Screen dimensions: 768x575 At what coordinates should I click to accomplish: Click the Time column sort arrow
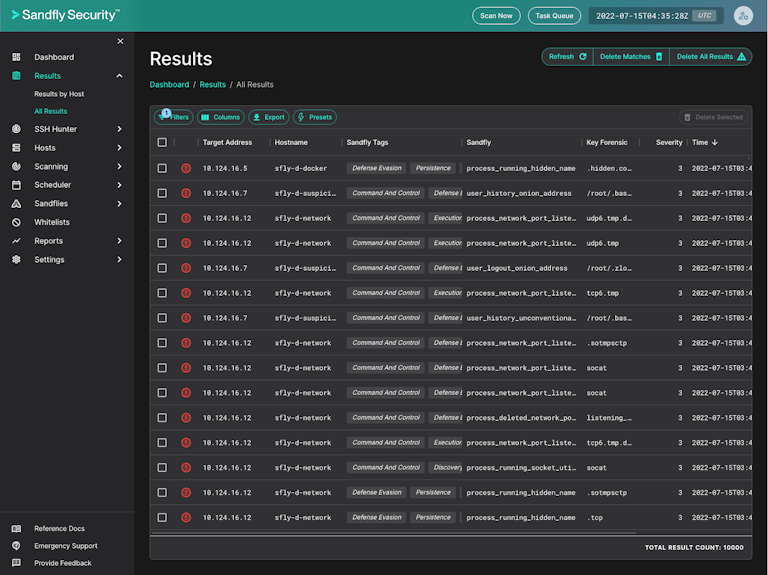click(x=715, y=142)
